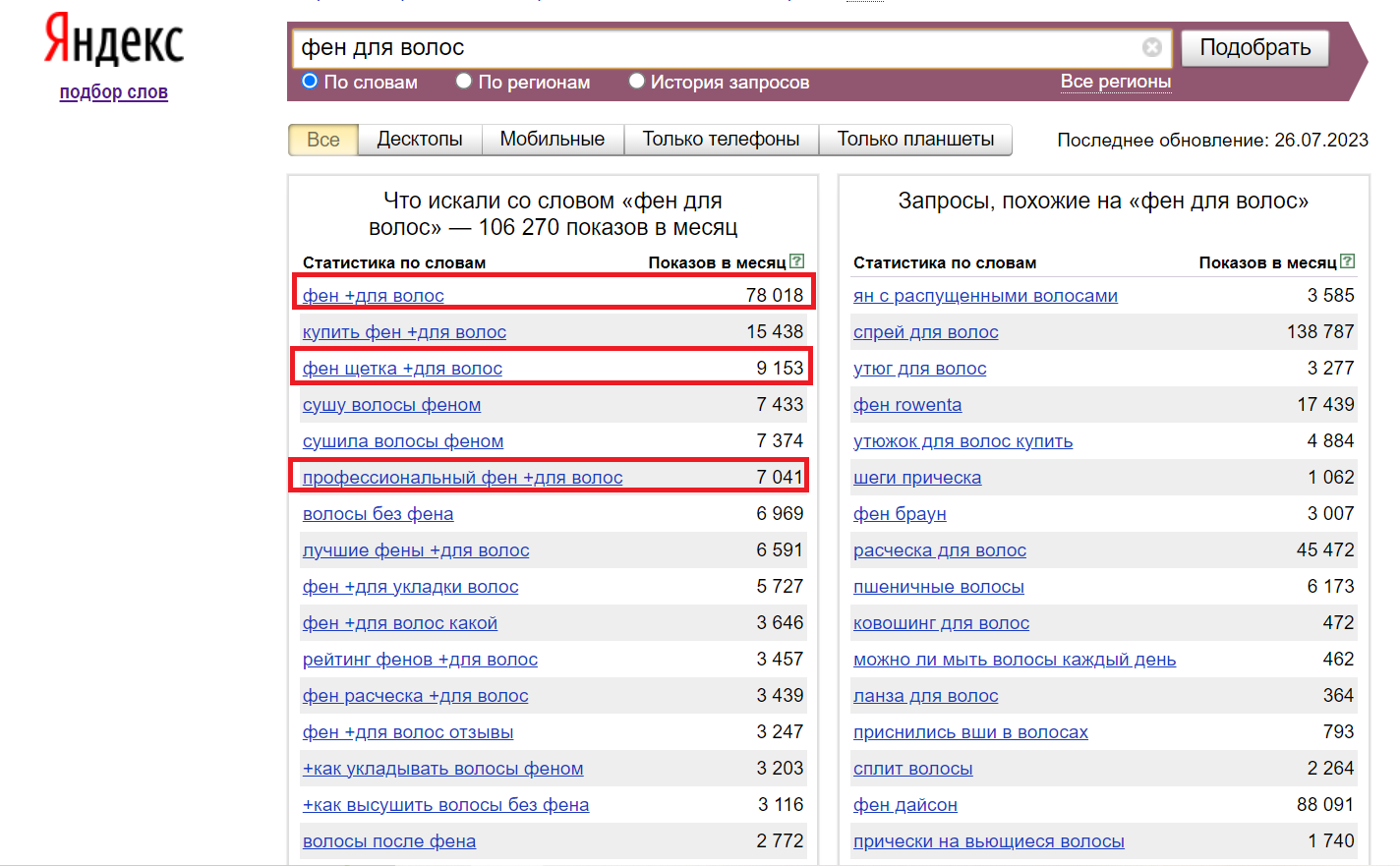Viewport: 1400px width, 866px height.
Task: Open the 'фен +для волос какой' link
Action: [400, 623]
